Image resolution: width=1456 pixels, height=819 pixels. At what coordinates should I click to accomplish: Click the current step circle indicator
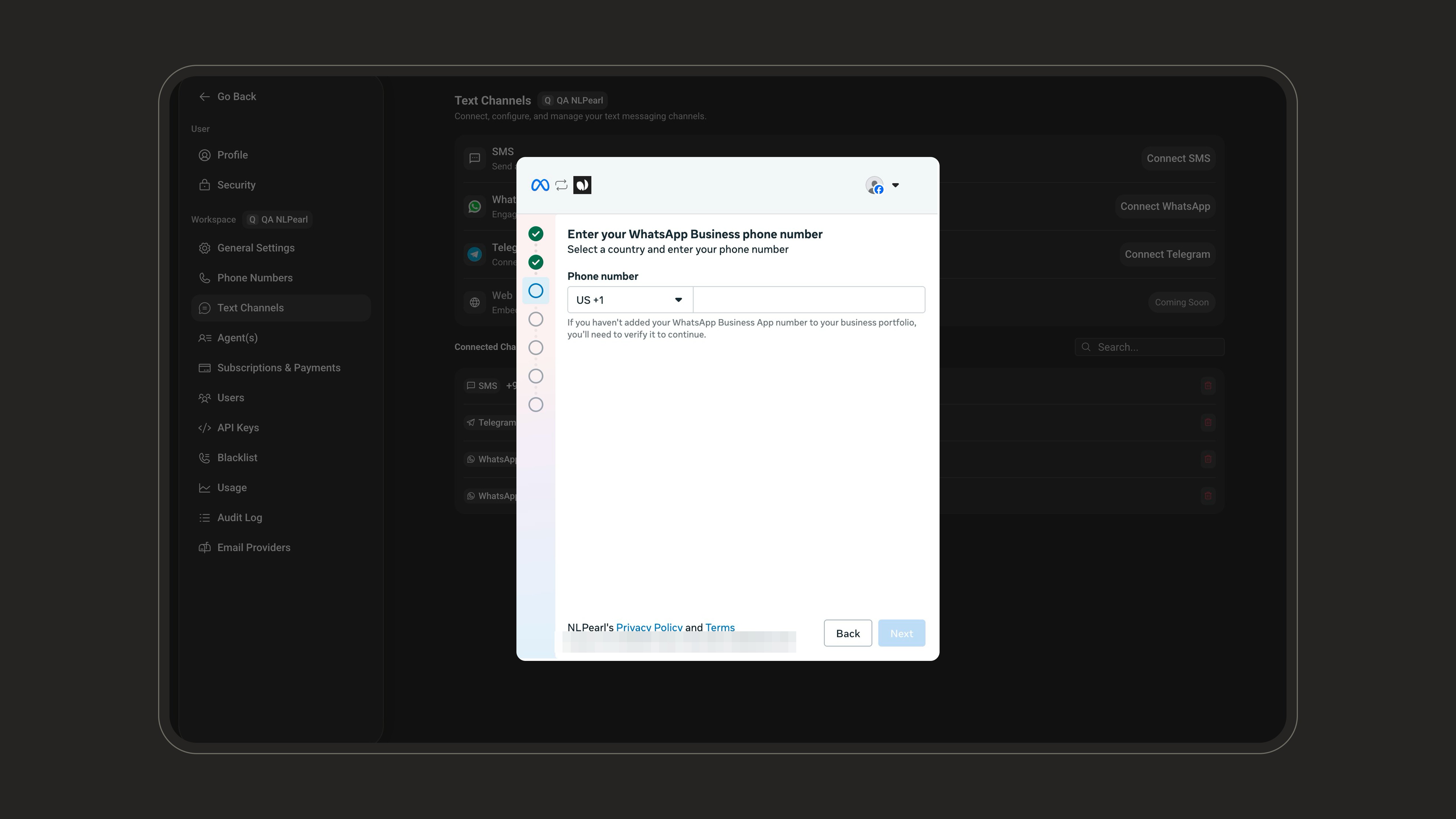(536, 291)
